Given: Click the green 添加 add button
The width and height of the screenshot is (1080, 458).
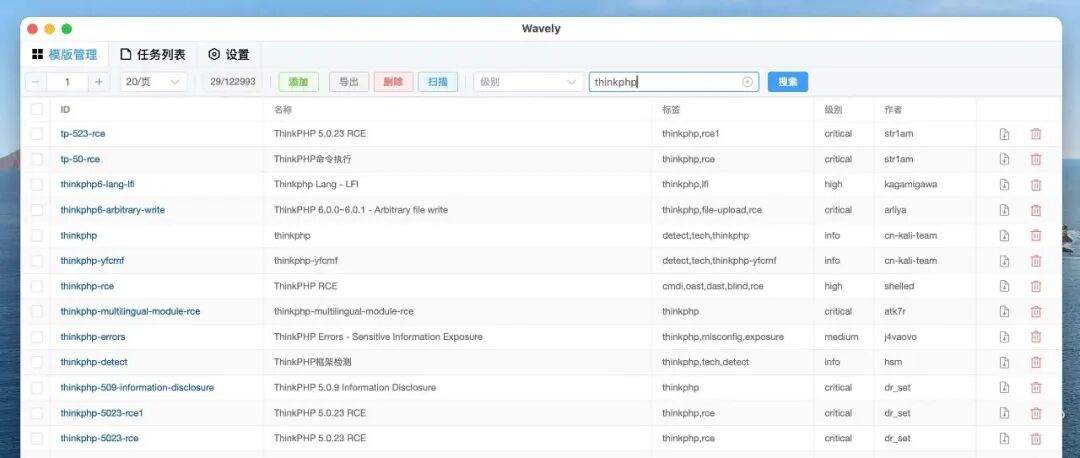Looking at the screenshot, I should [298, 82].
